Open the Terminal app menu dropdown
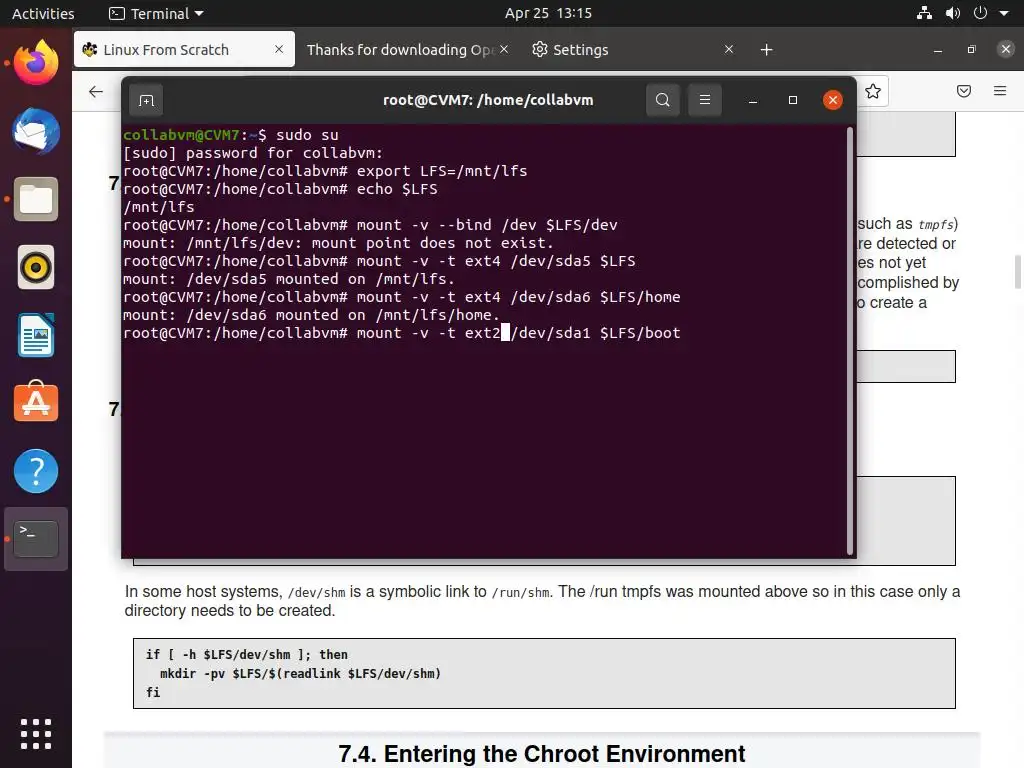This screenshot has width=1024, height=768. [156, 13]
